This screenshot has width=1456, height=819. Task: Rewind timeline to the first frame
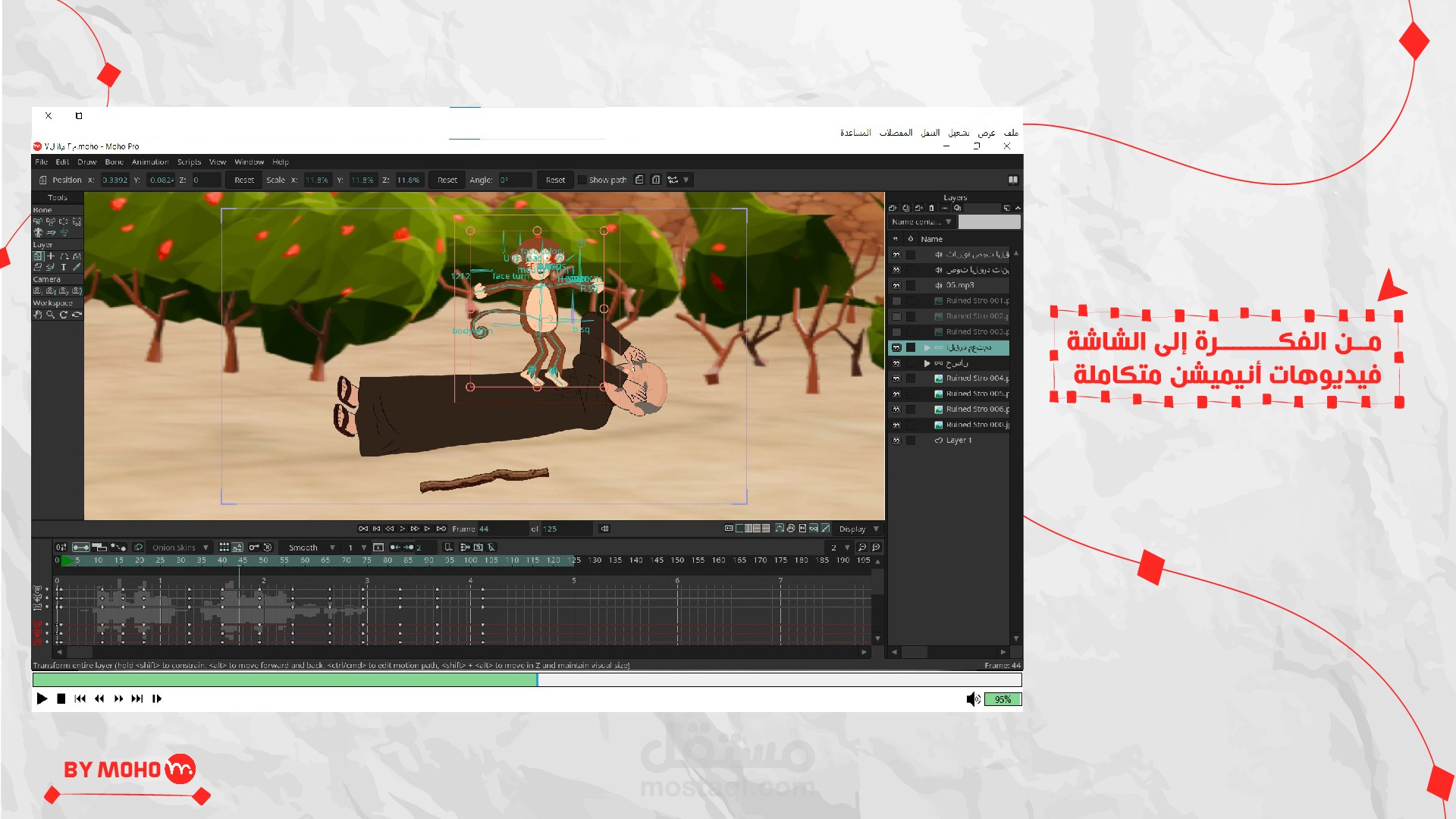363,529
